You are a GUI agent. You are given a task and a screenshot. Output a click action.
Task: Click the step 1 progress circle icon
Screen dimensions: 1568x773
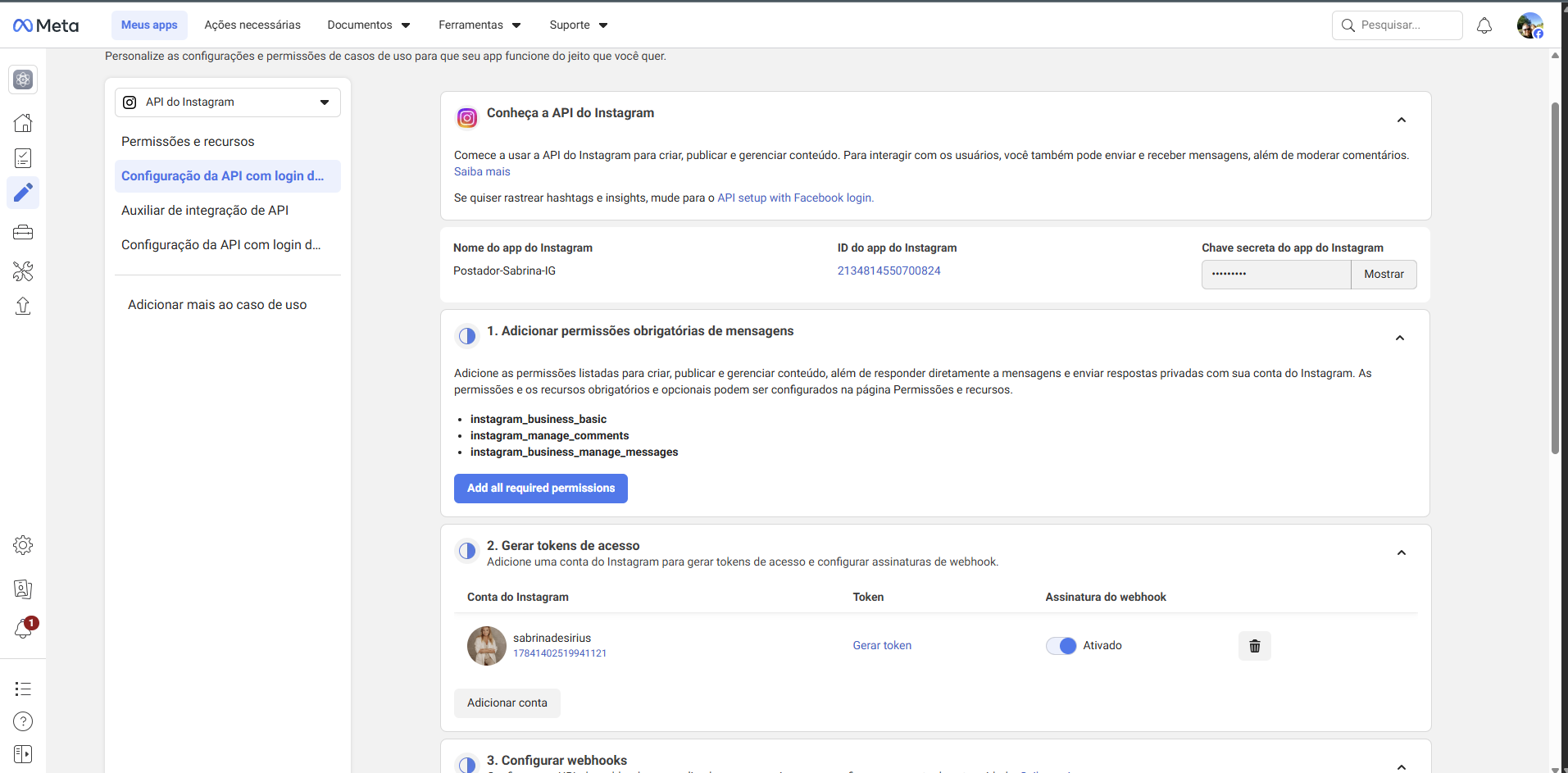(467, 336)
